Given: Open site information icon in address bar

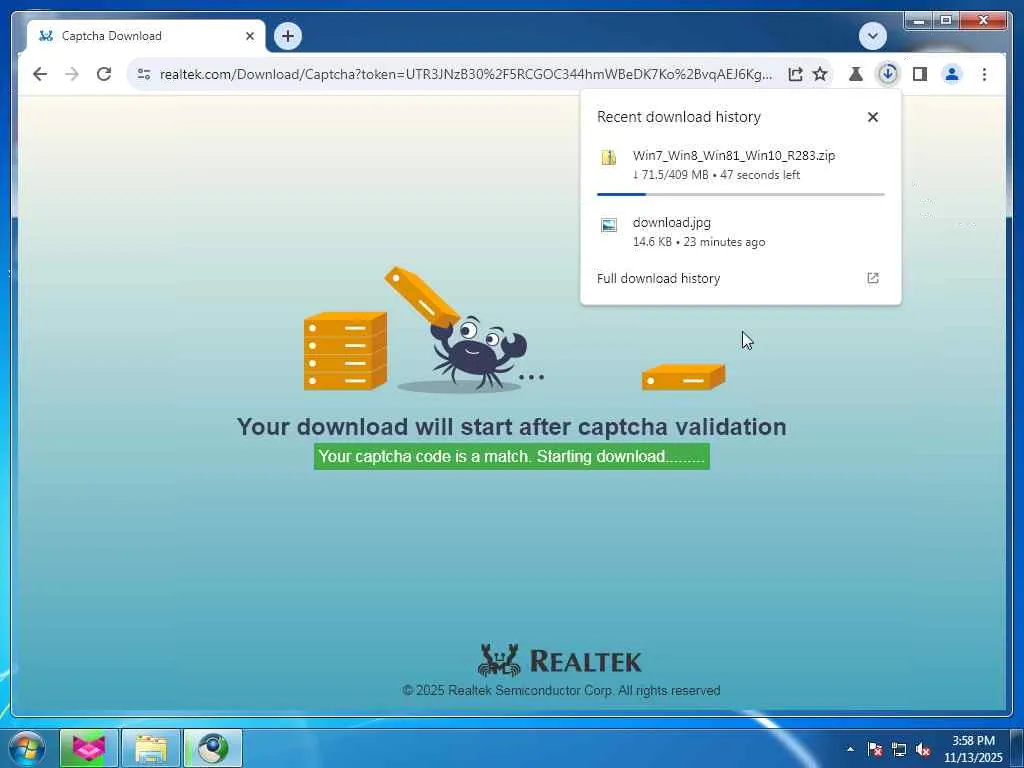Looking at the screenshot, I should point(144,74).
